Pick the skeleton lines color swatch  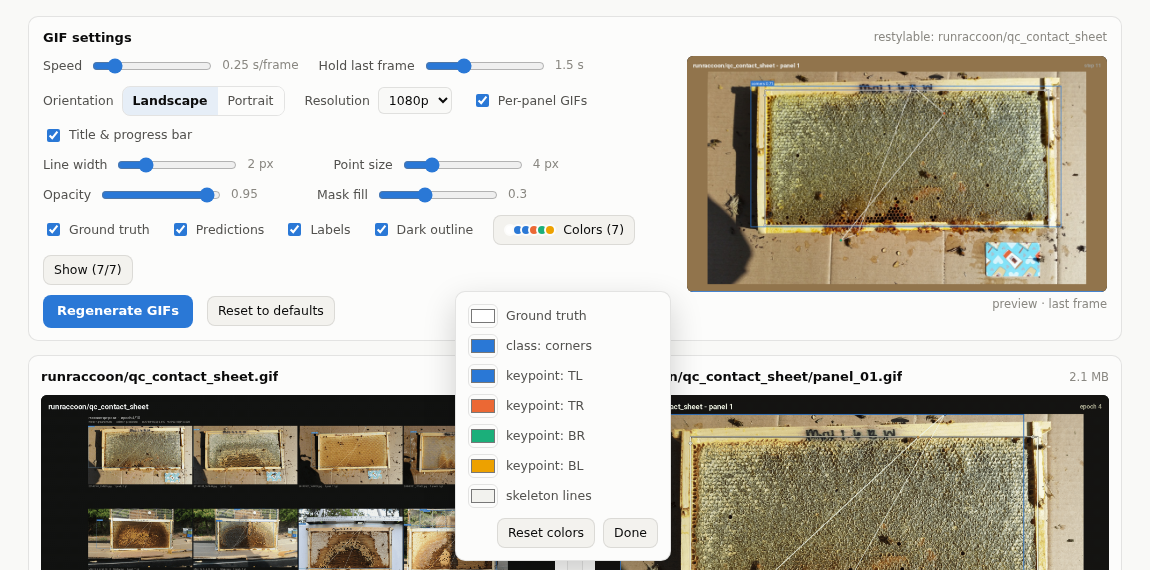[x=483, y=497]
